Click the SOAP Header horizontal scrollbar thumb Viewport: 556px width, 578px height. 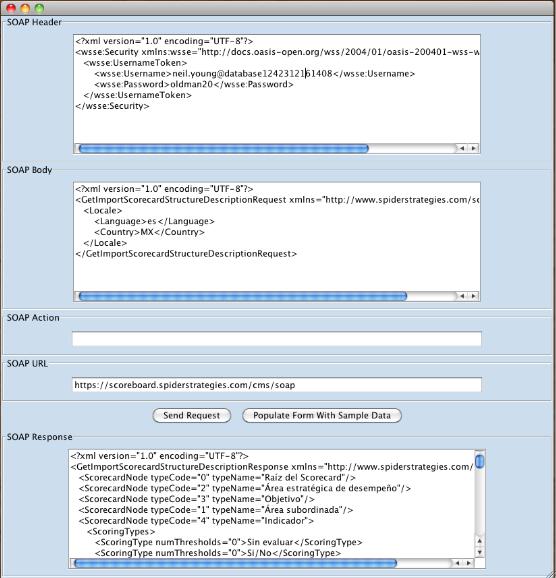(224, 149)
